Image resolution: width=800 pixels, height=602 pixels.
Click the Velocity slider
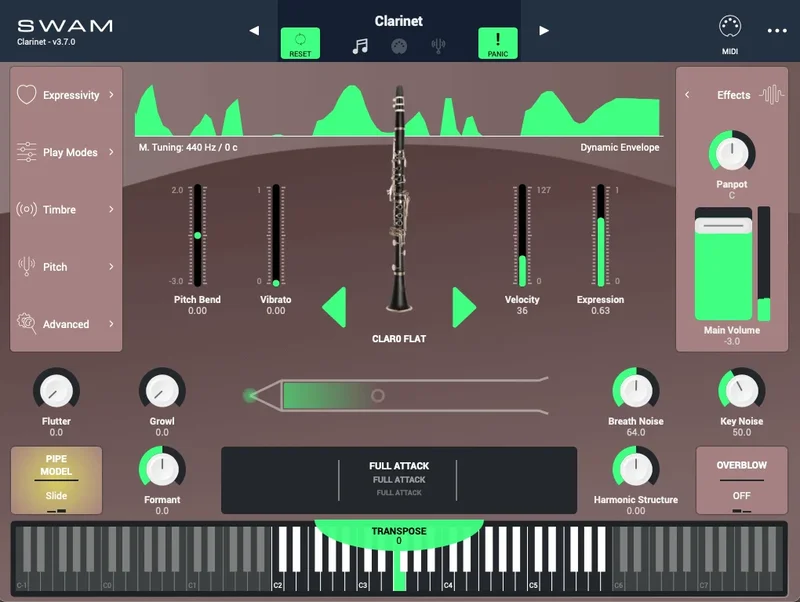(x=522, y=235)
